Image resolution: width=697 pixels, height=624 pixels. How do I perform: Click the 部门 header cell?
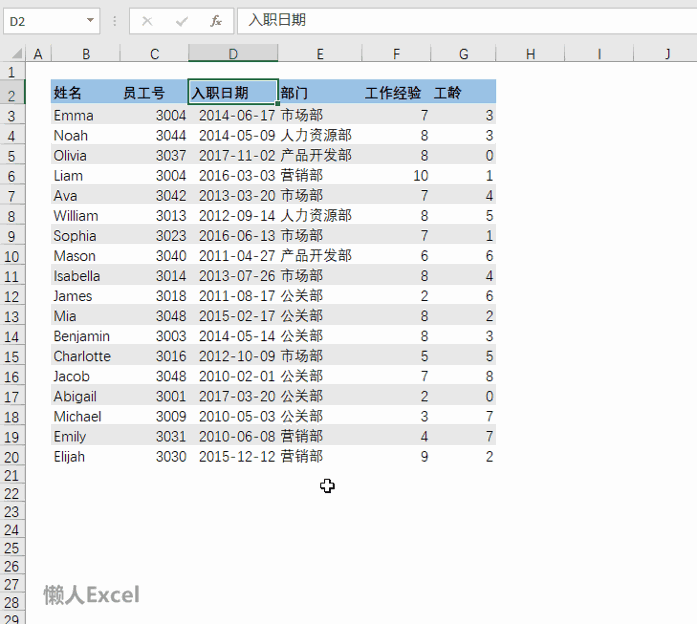[320, 93]
